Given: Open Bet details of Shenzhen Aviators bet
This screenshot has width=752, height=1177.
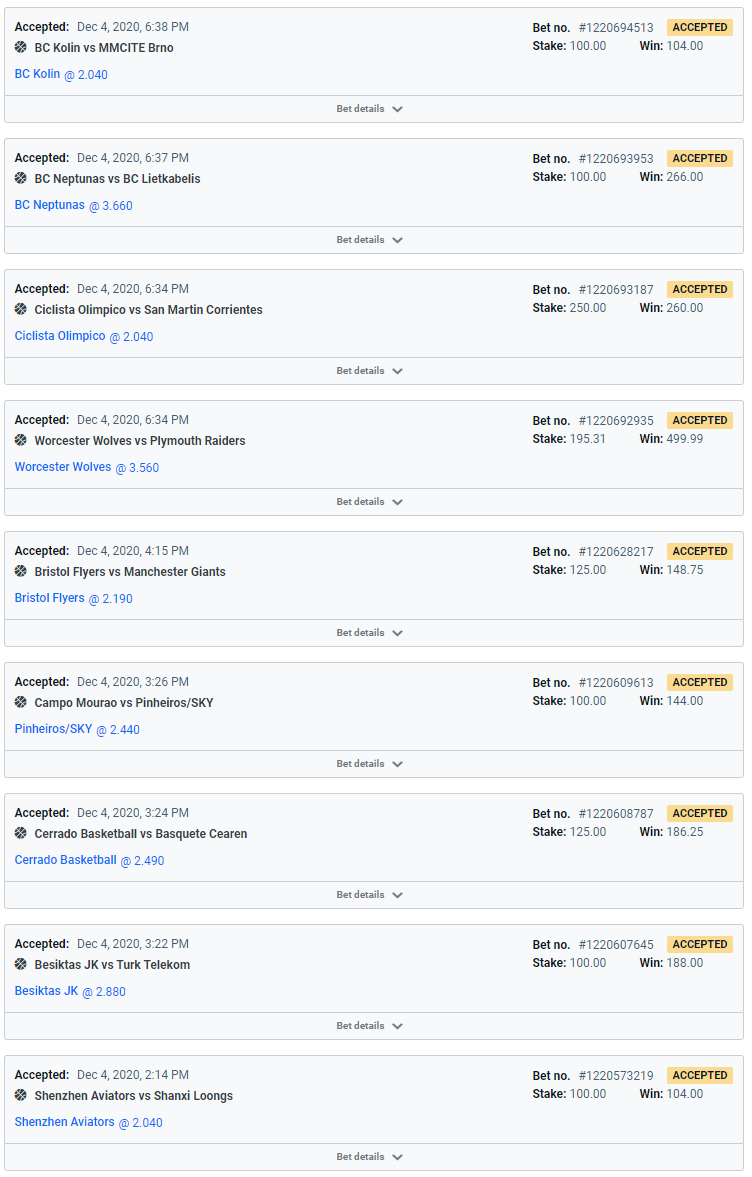Looking at the screenshot, I should coord(370,1157).
